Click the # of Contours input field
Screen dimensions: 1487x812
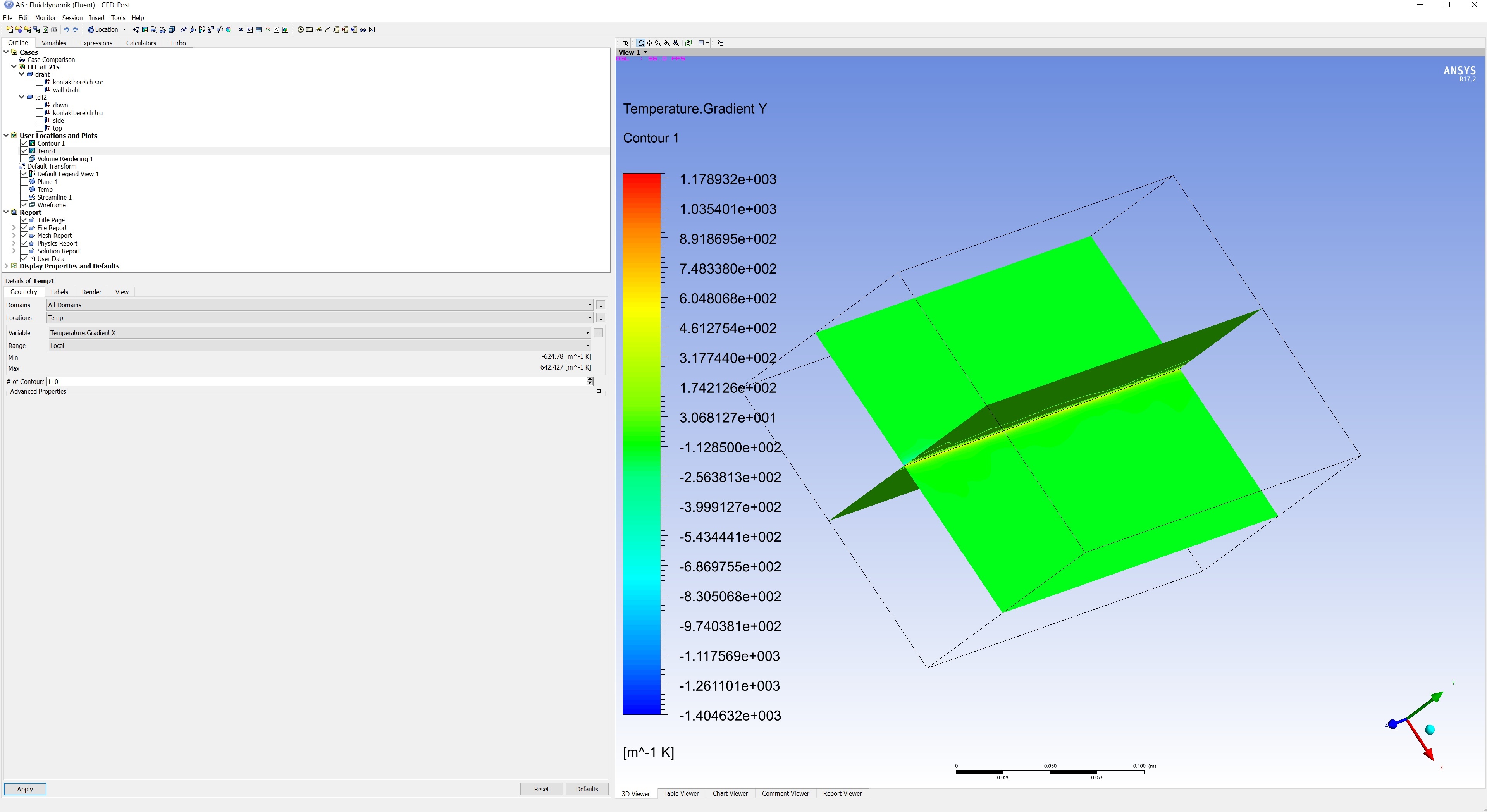point(316,382)
